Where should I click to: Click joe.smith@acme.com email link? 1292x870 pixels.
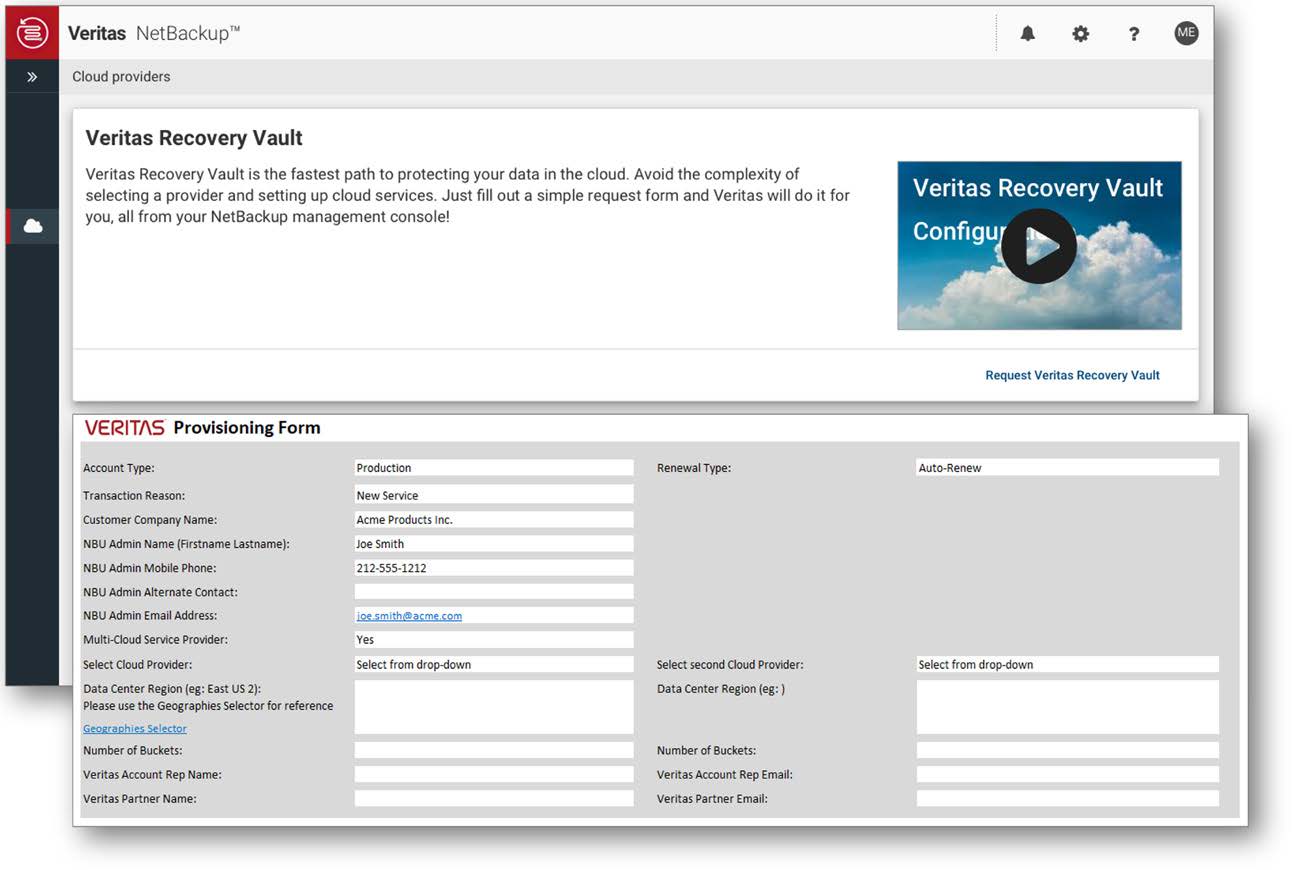pos(409,616)
